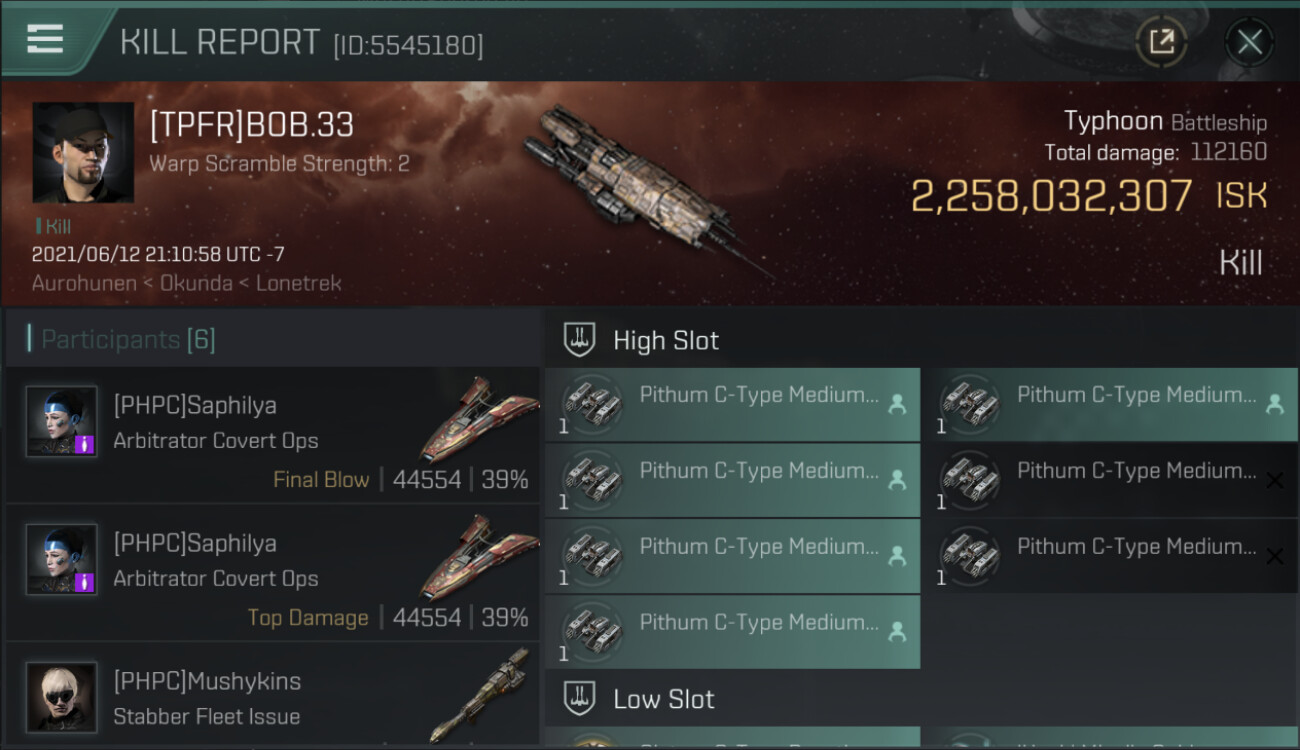Click the Low Slot shield icon
The image size is (1300, 750).
[x=579, y=699]
